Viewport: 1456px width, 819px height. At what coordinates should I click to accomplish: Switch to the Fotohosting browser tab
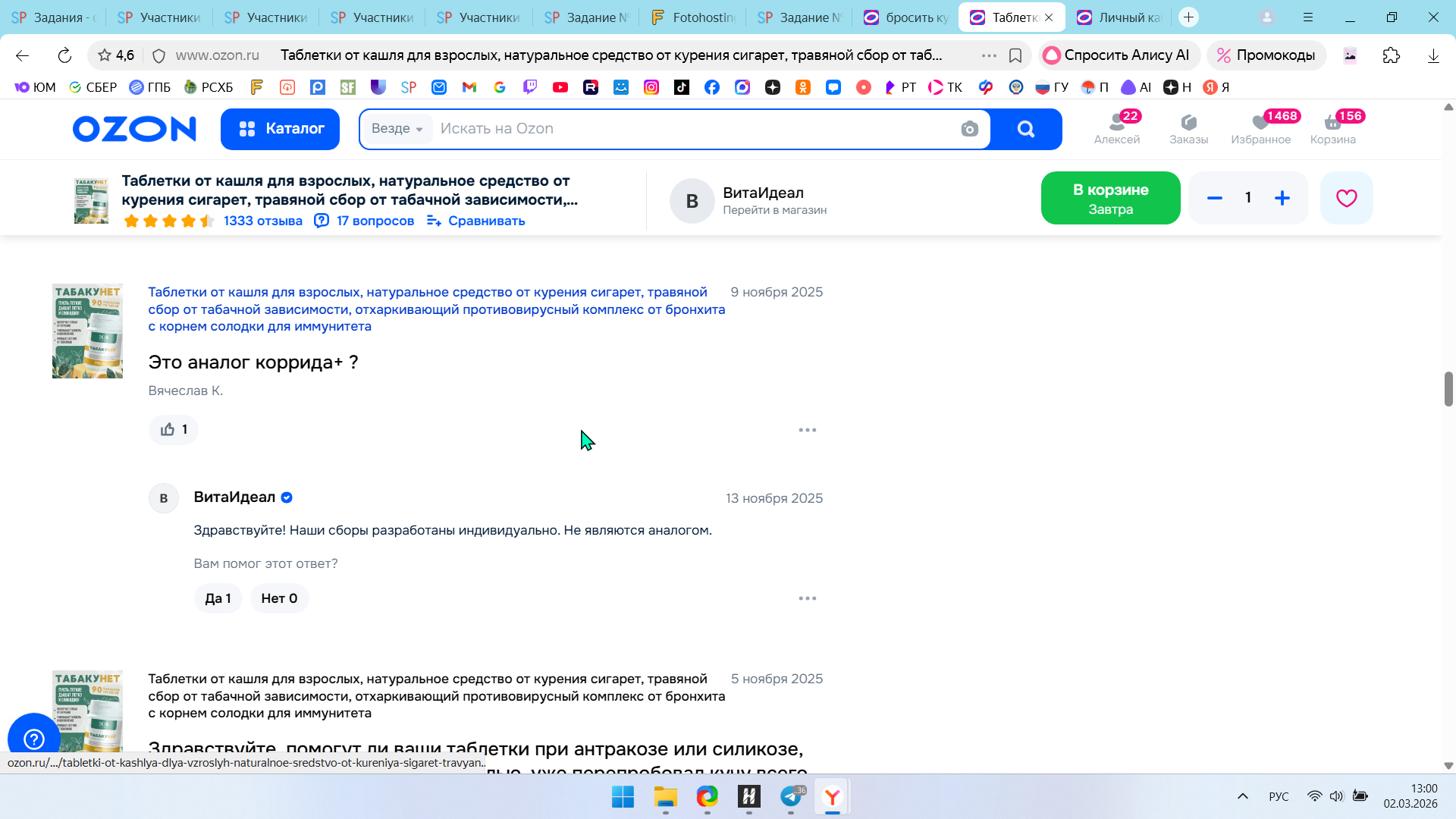694,17
